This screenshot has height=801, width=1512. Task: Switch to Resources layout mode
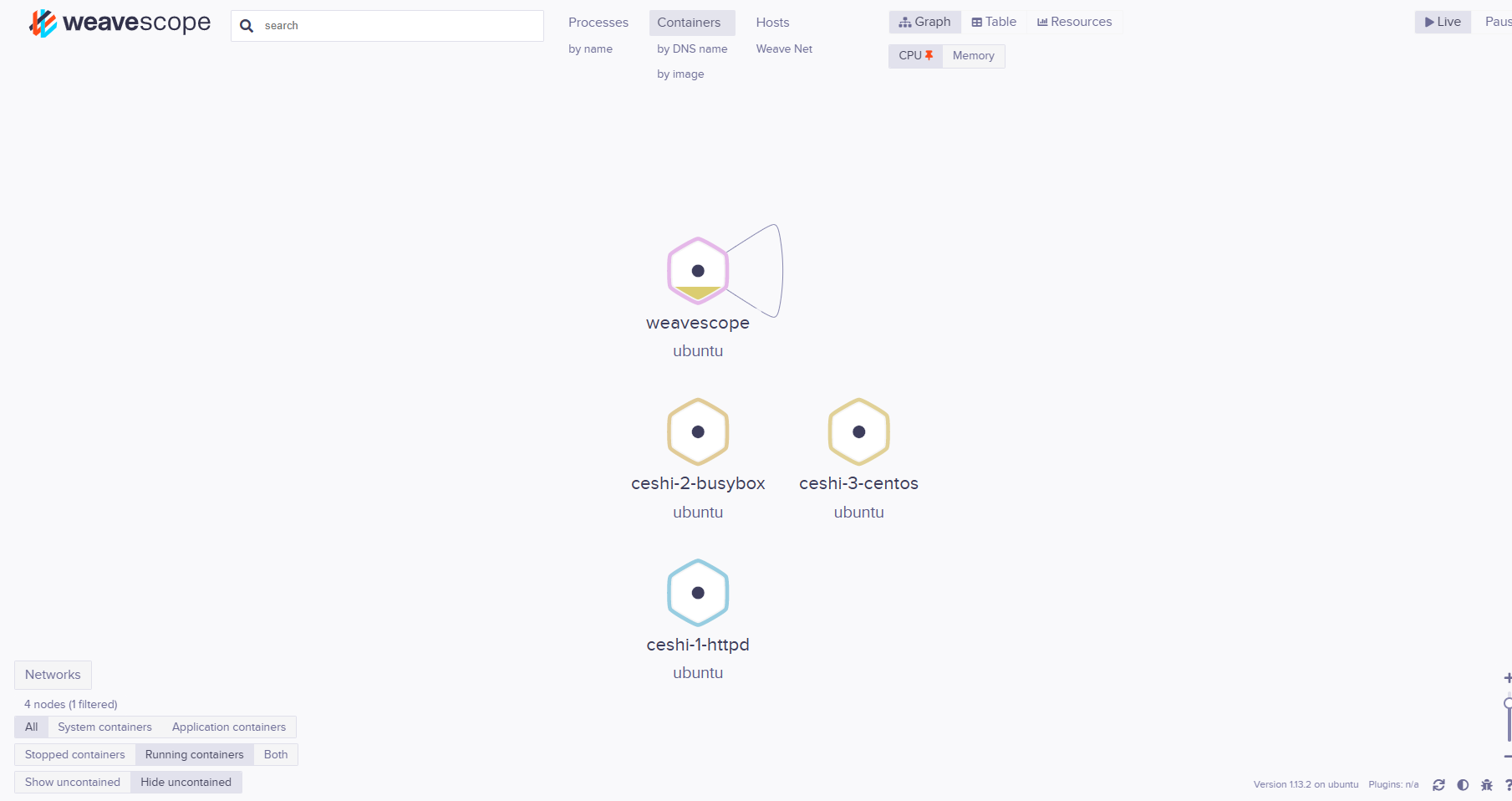tap(1074, 22)
